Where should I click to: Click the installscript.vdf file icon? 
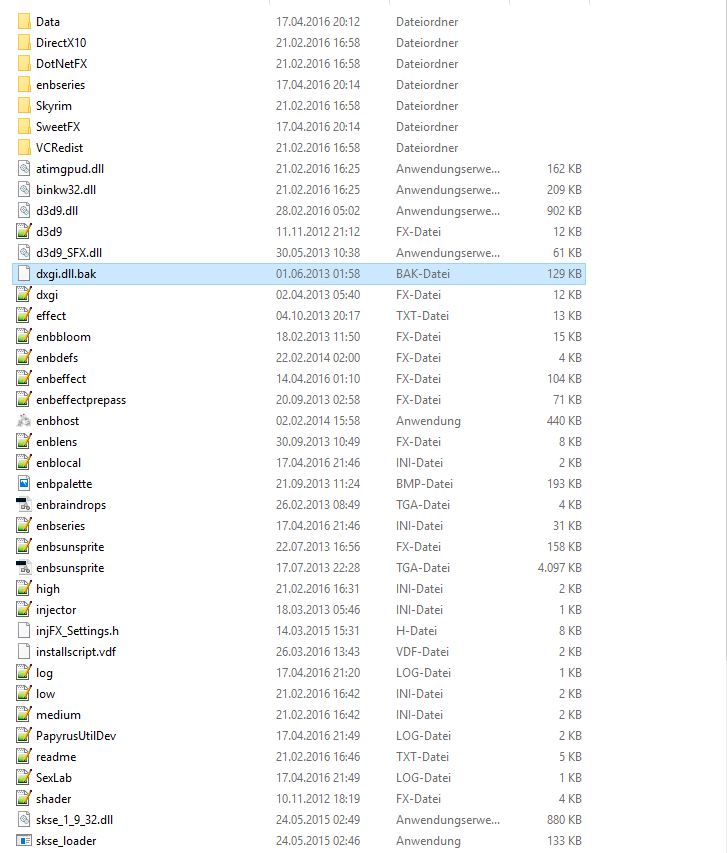[x=24, y=652]
